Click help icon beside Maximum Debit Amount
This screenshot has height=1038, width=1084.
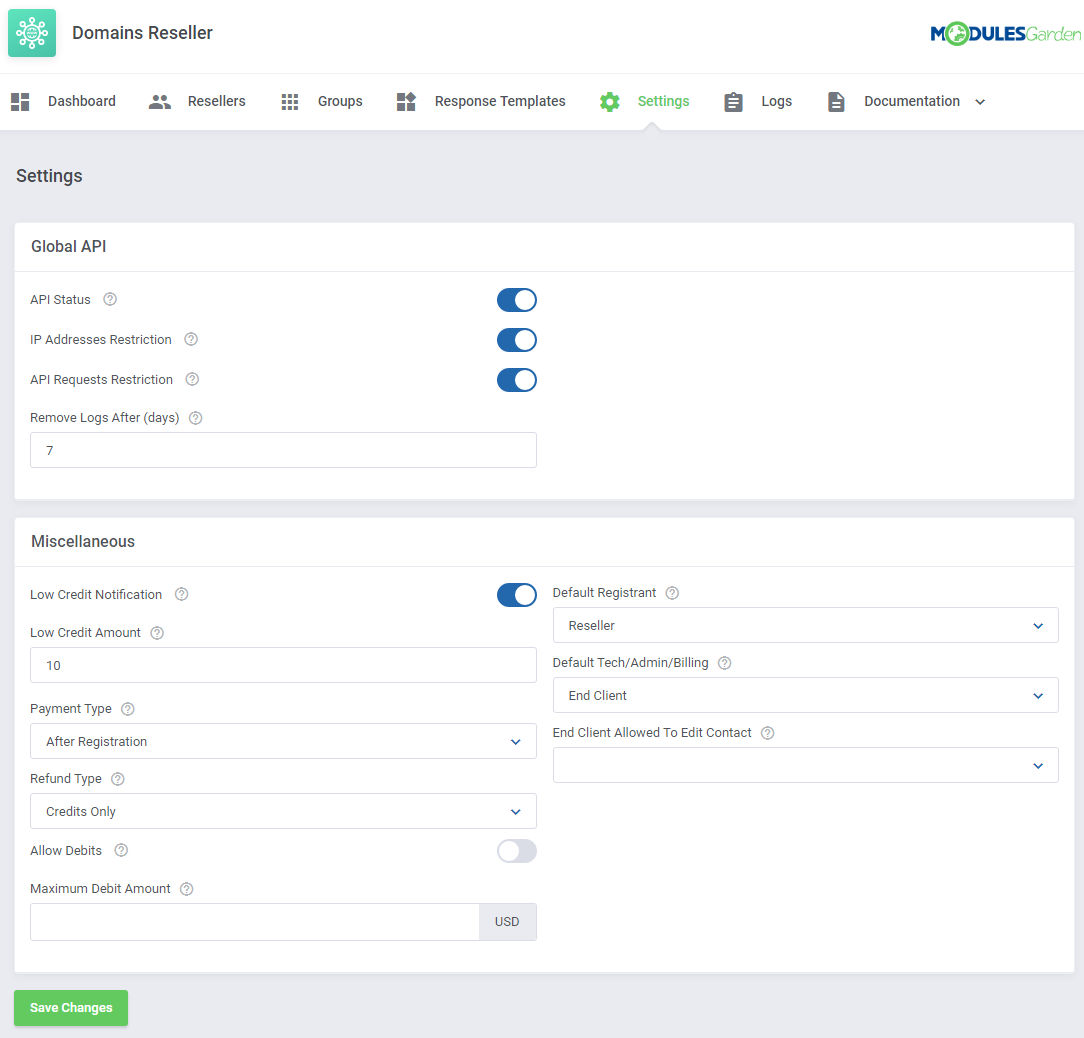pyautogui.click(x=187, y=889)
